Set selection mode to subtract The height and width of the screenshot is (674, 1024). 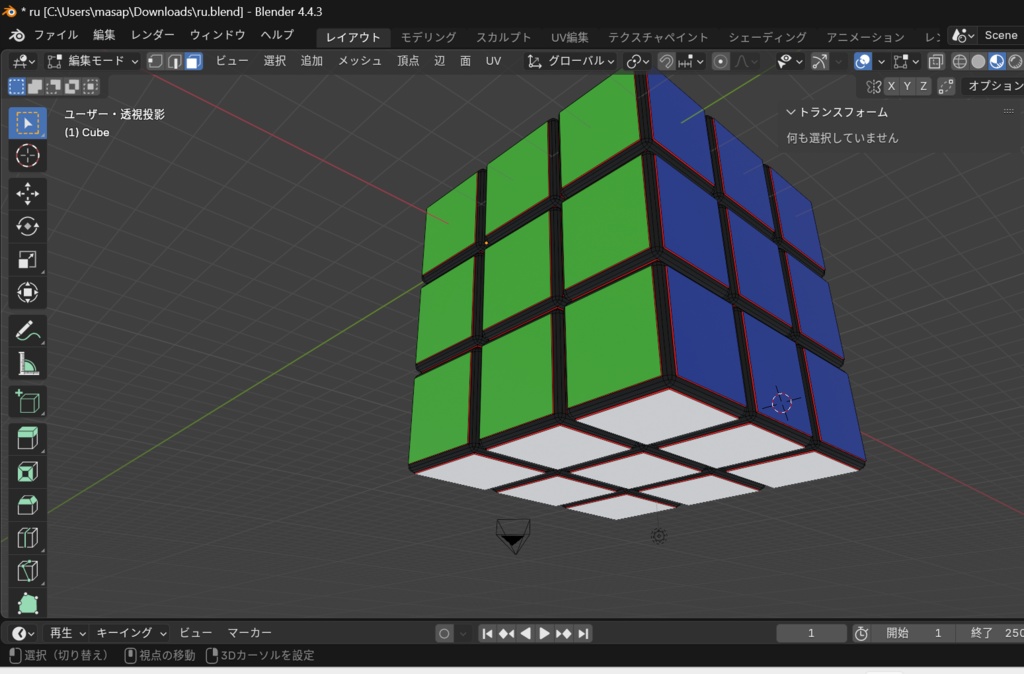pyautogui.click(x=54, y=86)
